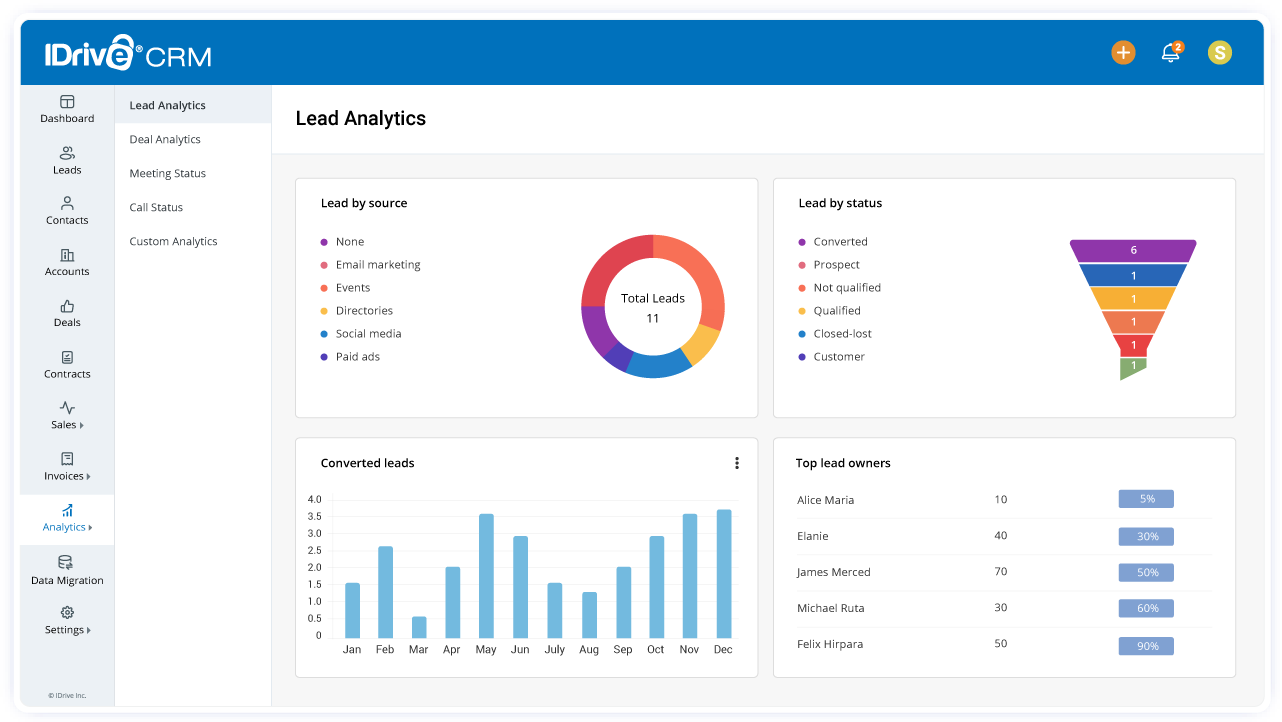Select the Contracts icon
This screenshot has width=1282, height=722.
pyautogui.click(x=66, y=365)
